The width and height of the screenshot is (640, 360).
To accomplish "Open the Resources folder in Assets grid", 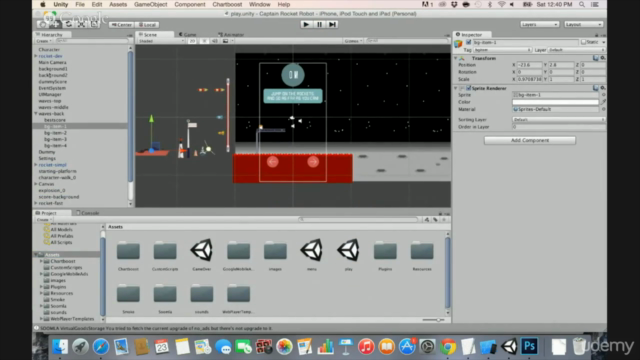I will [x=422, y=255].
